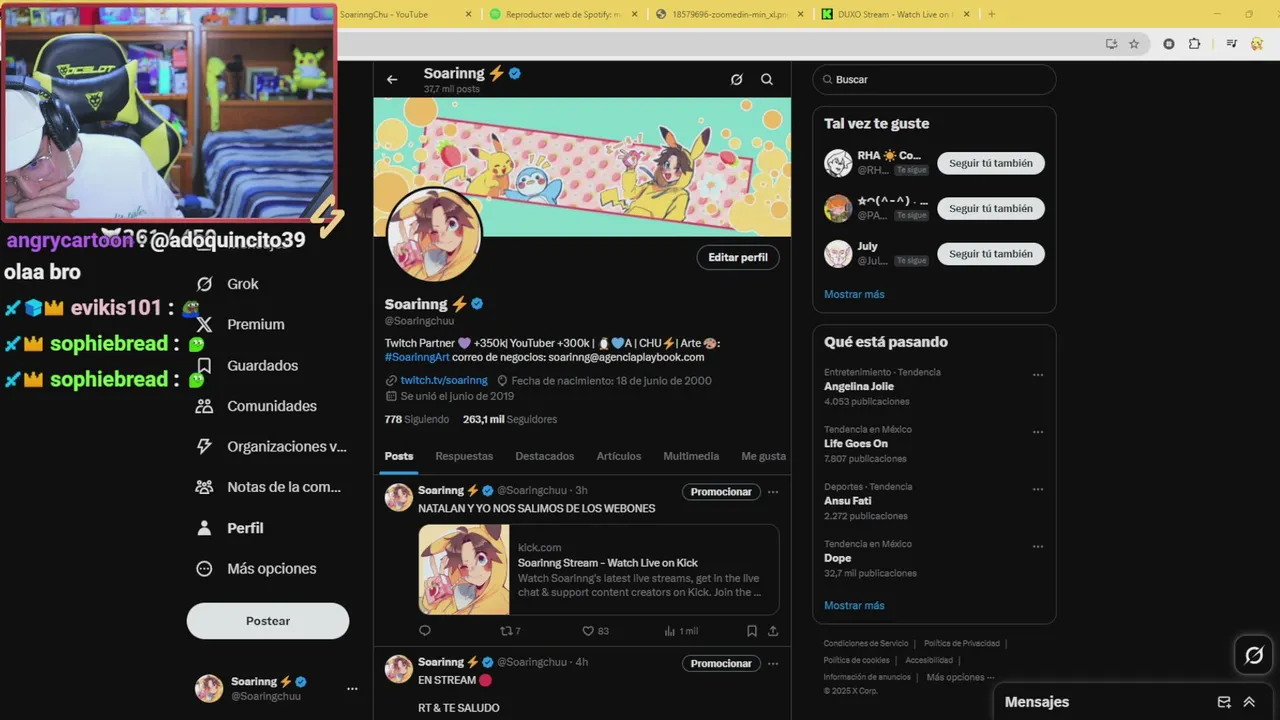The width and height of the screenshot is (1280, 720).
Task: Switch to the Respuestas tab
Action: pyautogui.click(x=464, y=456)
